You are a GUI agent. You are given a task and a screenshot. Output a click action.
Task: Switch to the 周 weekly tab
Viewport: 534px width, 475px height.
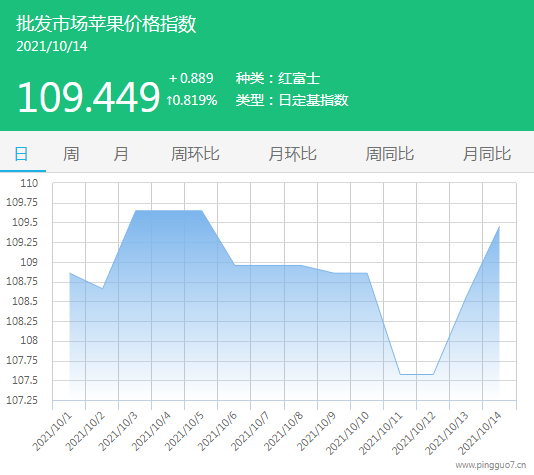pos(71,154)
